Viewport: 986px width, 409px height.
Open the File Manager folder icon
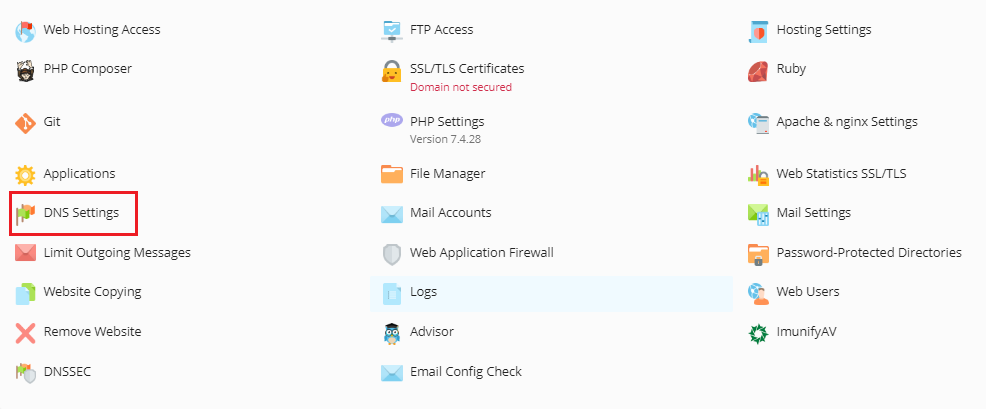[392, 174]
